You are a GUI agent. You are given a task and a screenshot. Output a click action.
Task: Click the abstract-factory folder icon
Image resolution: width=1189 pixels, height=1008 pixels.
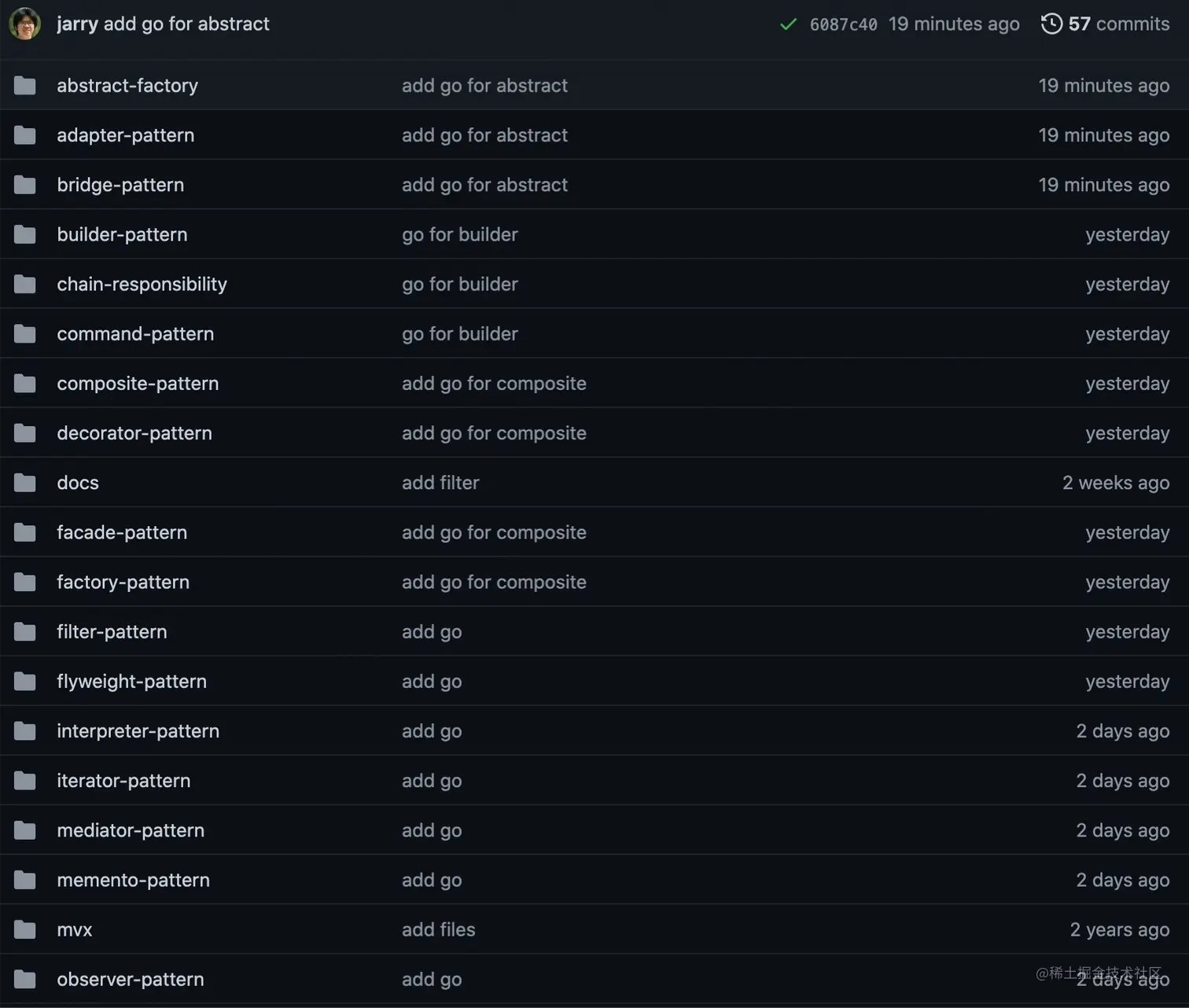click(25, 85)
